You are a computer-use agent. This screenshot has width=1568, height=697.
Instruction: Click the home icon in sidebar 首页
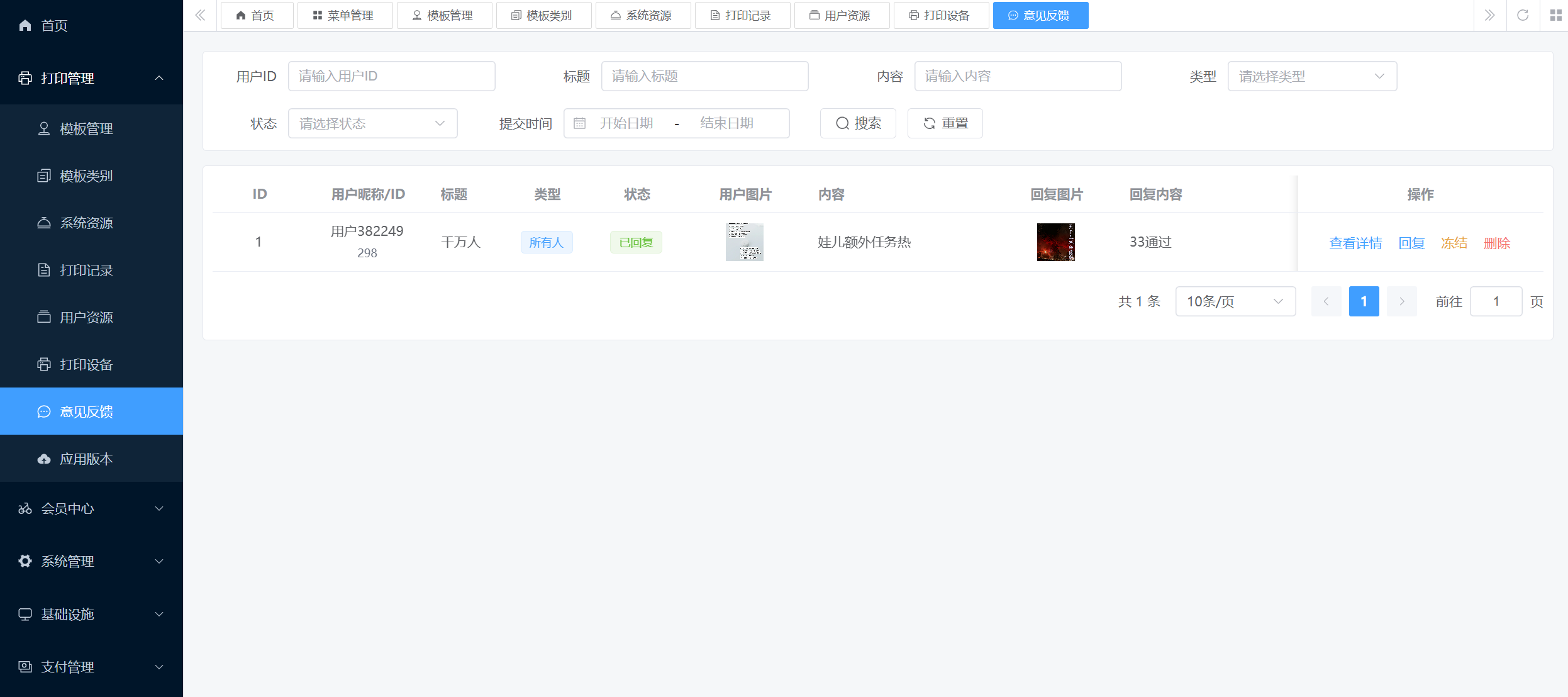click(25, 25)
